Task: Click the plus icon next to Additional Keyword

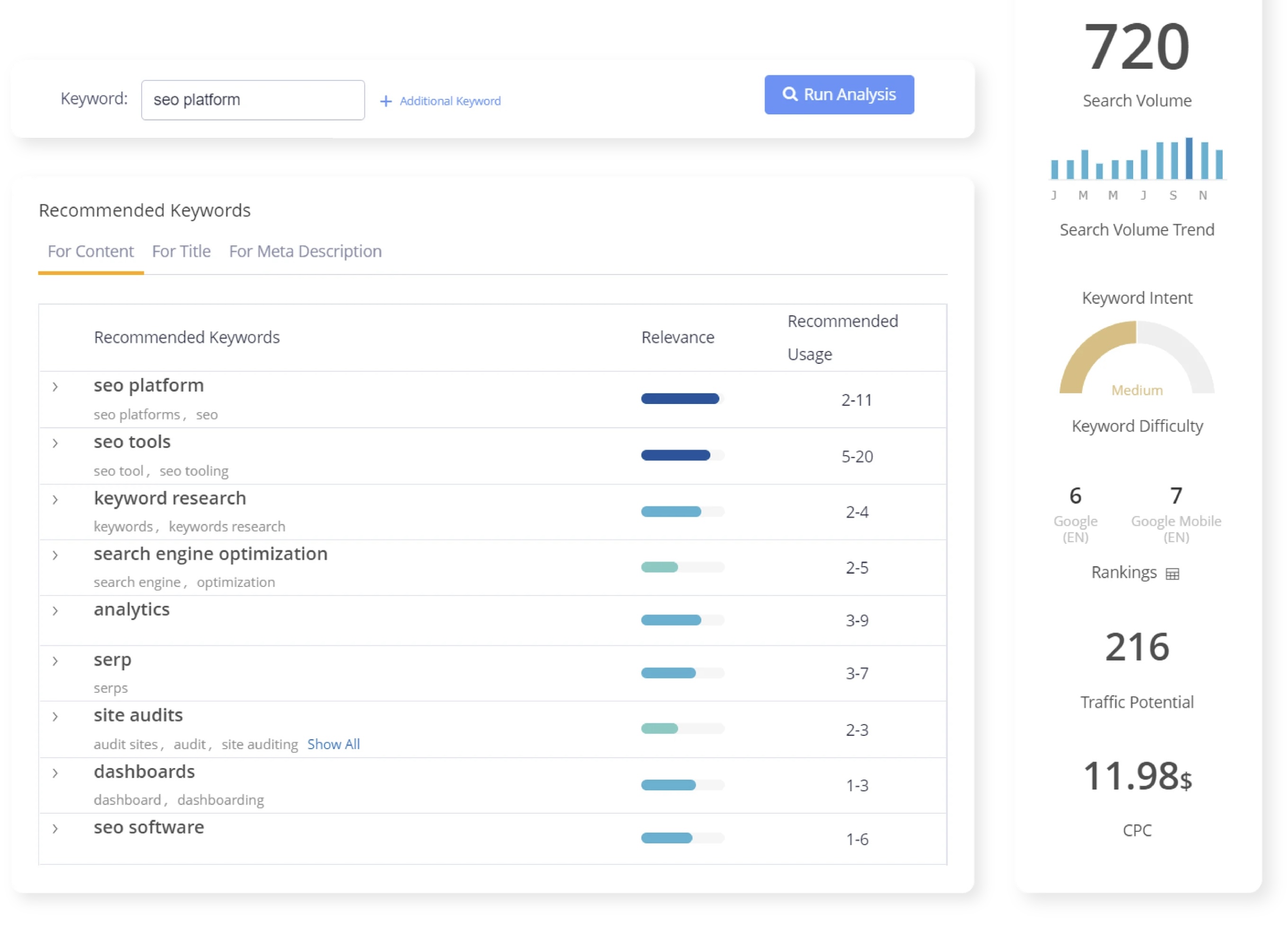Action: point(386,101)
